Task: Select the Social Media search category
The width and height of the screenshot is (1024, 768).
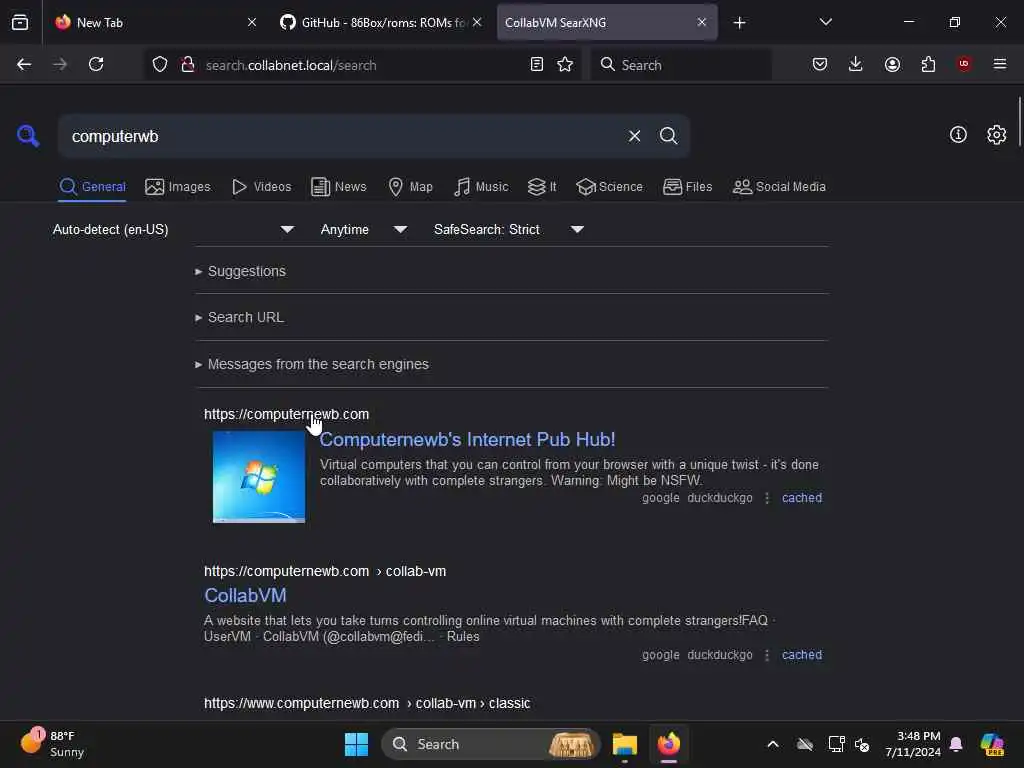Action: click(x=779, y=187)
